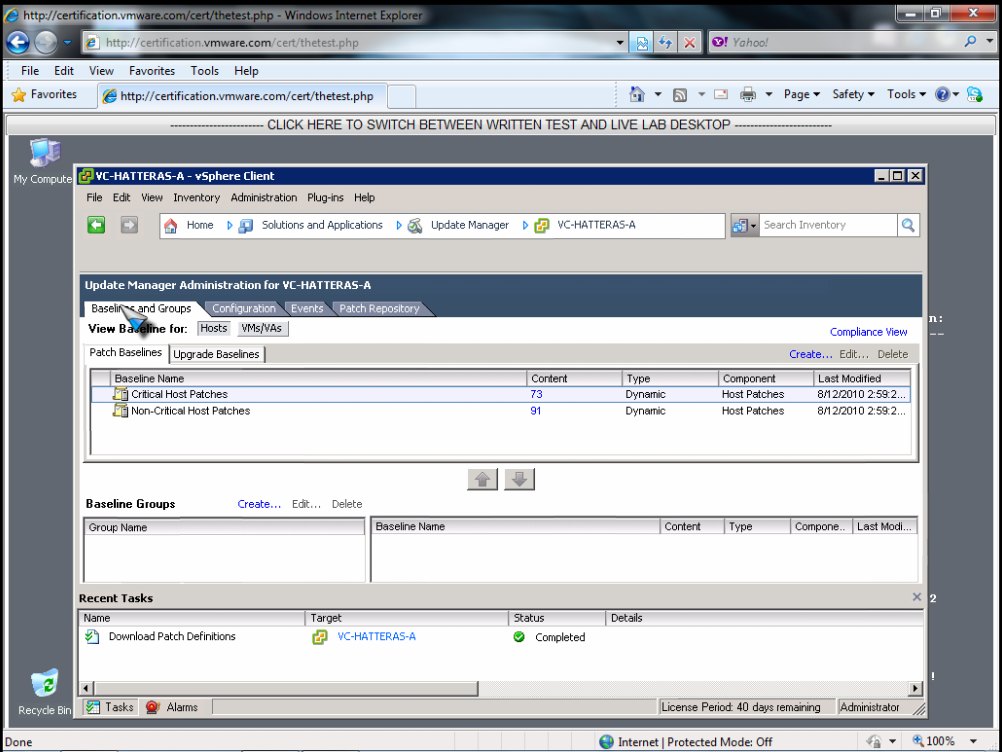The width and height of the screenshot is (1002, 752).
Task: Open the IE zoom level dropdown arrow
Action: pyautogui.click(x=973, y=741)
